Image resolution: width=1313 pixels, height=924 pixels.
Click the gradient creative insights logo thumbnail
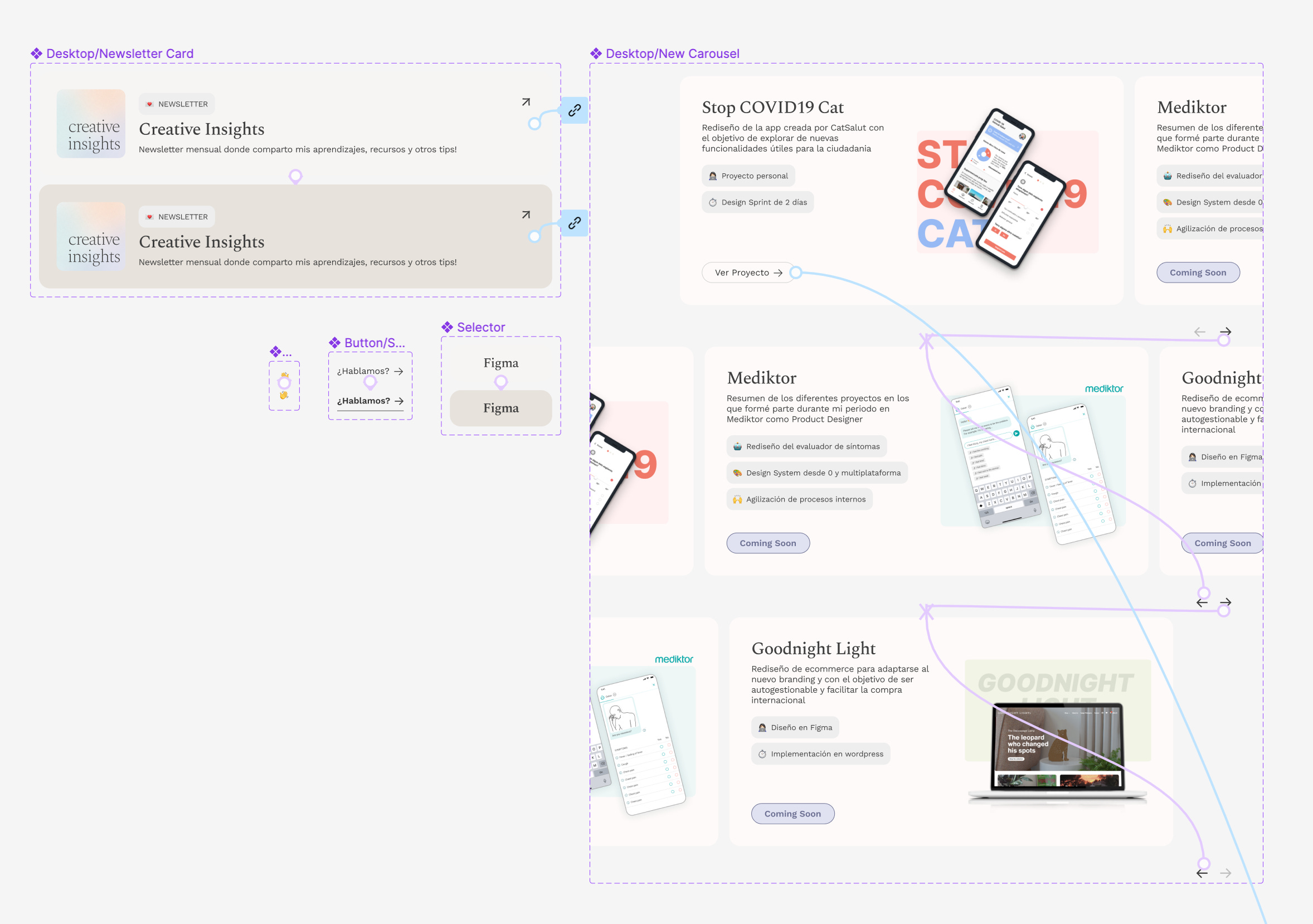90,124
